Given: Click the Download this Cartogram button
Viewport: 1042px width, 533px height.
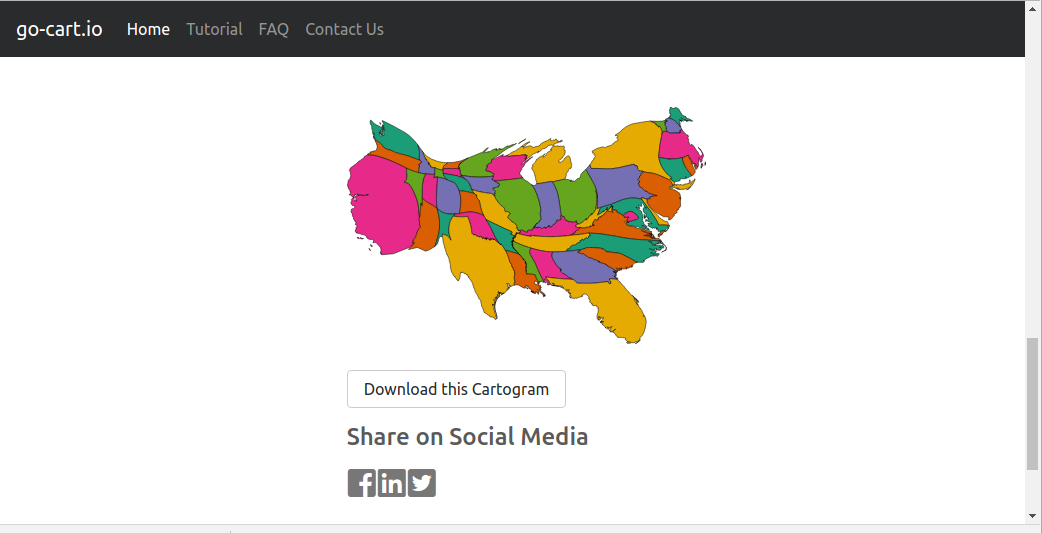Looking at the screenshot, I should point(456,389).
